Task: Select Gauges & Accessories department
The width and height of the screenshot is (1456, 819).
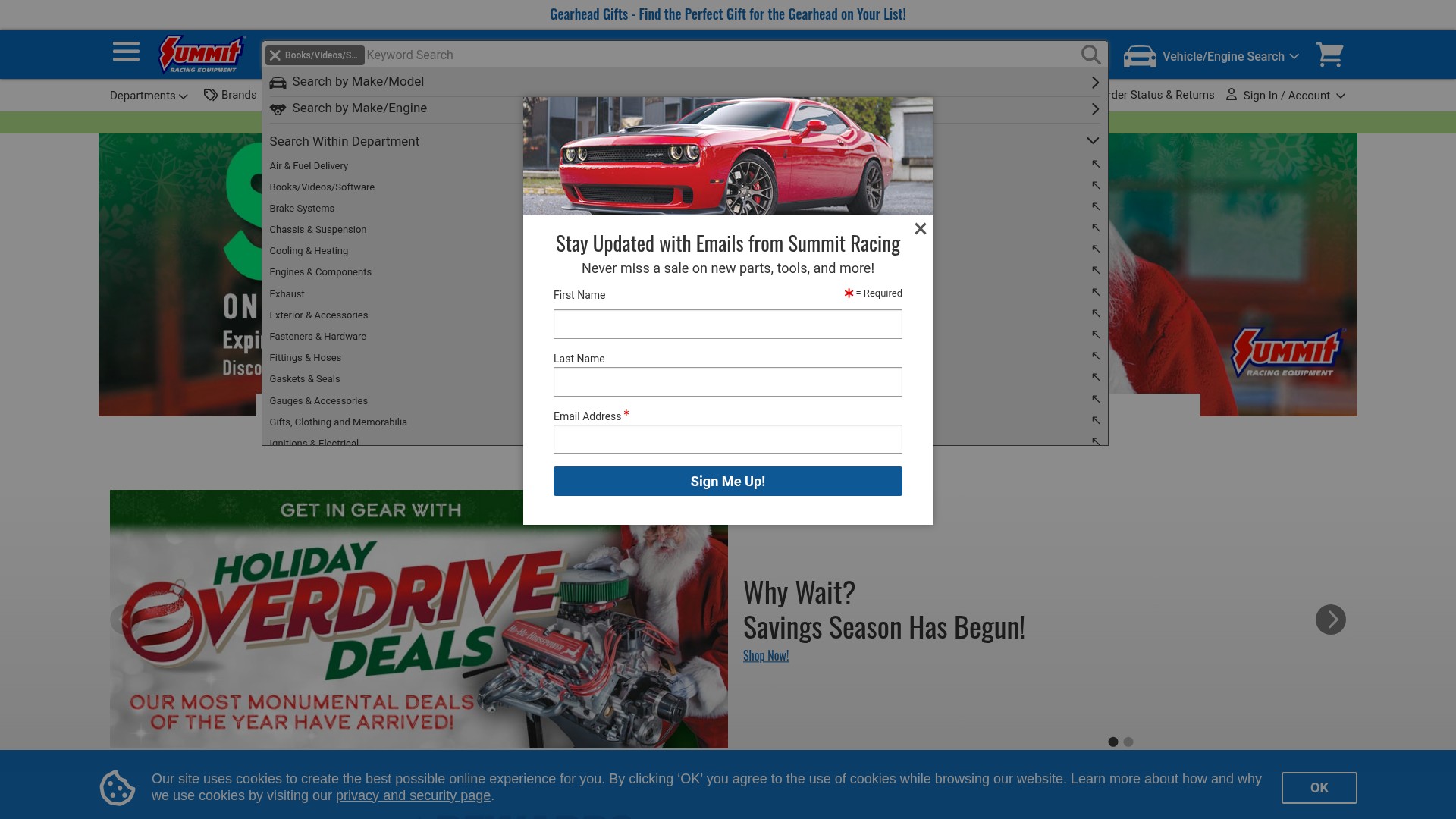Action: tap(318, 400)
